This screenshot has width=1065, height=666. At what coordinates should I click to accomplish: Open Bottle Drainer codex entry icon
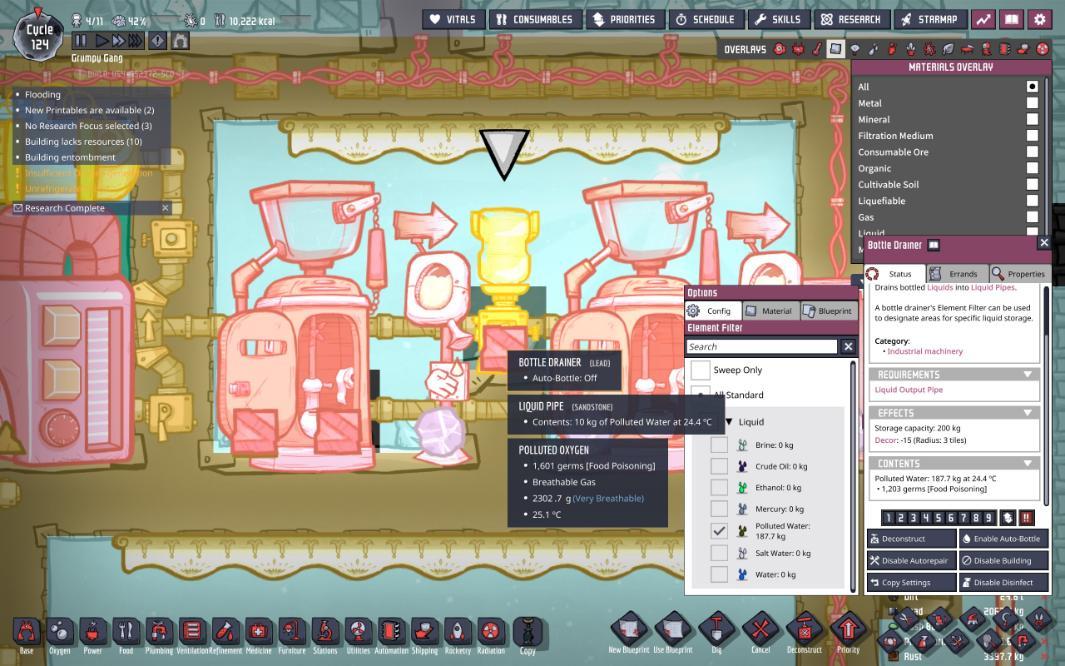(934, 245)
